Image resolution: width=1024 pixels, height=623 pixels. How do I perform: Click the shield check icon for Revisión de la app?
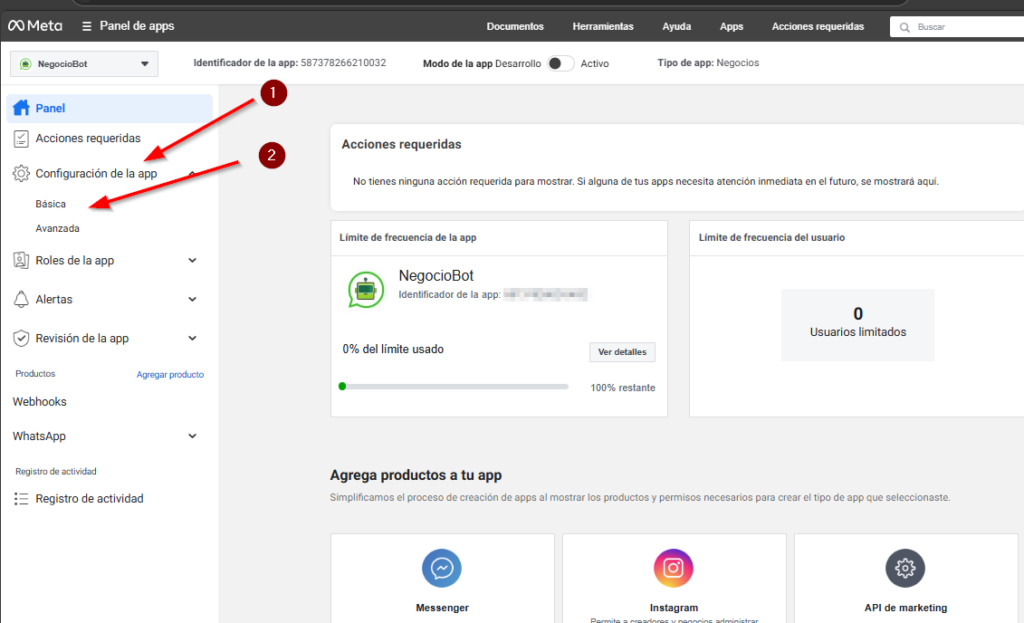pyautogui.click(x=21, y=338)
